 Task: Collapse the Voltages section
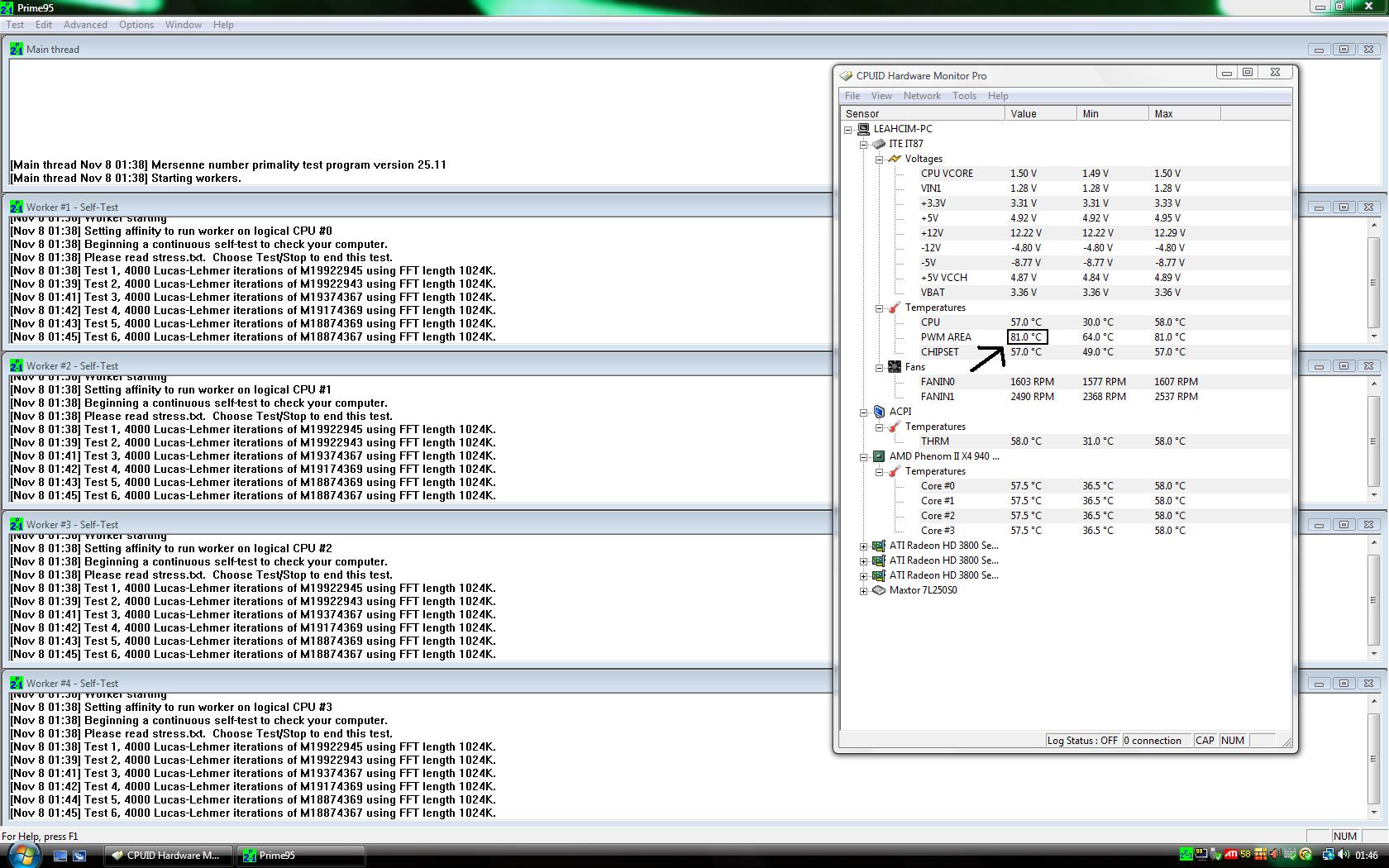point(880,159)
